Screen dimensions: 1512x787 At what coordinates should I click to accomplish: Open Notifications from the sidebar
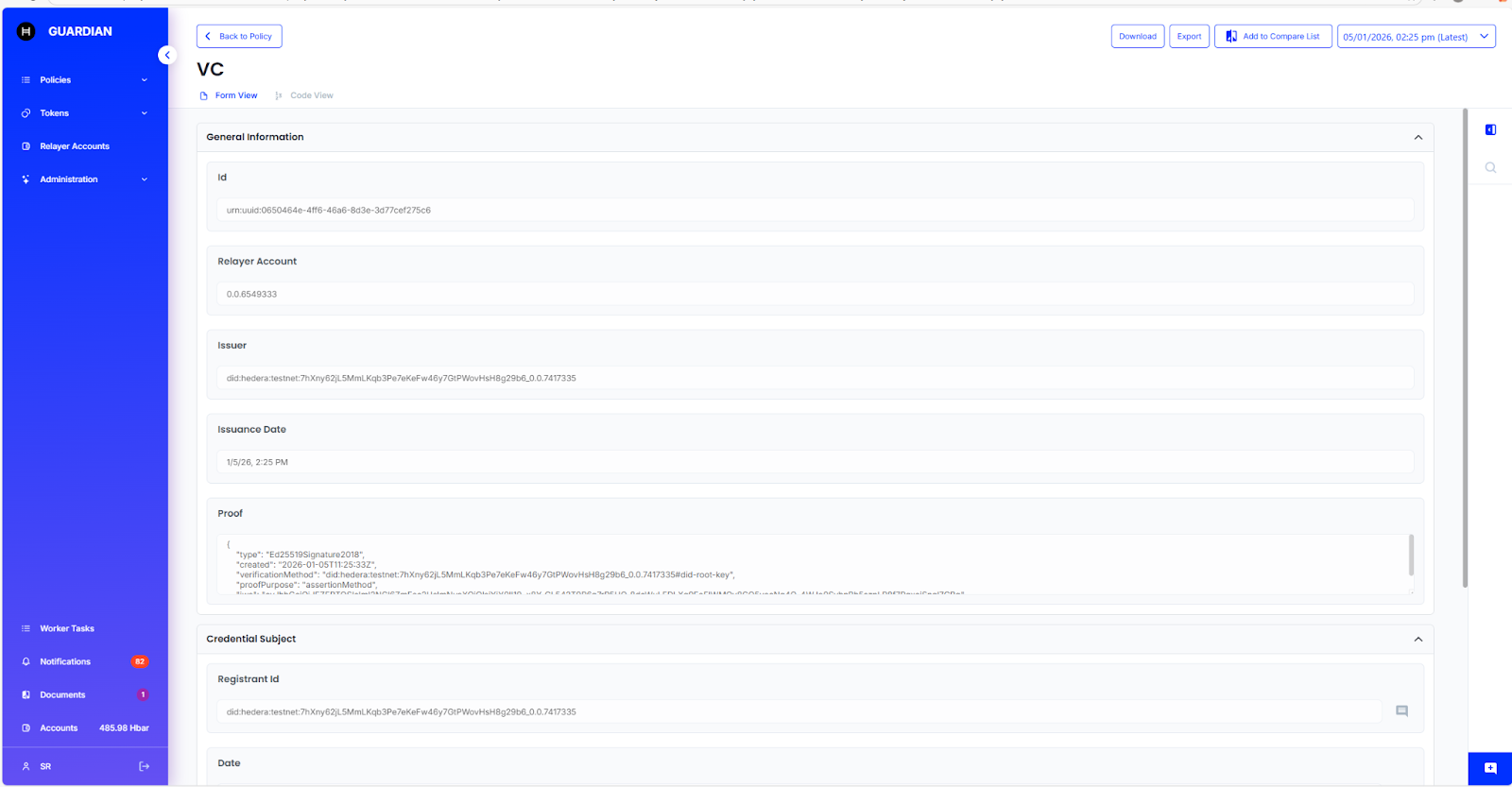click(65, 661)
